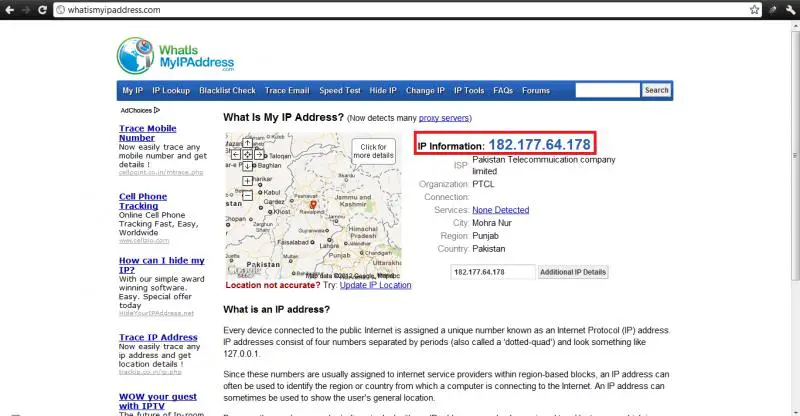
Task: Follow the proxy servers link
Action: click(444, 118)
